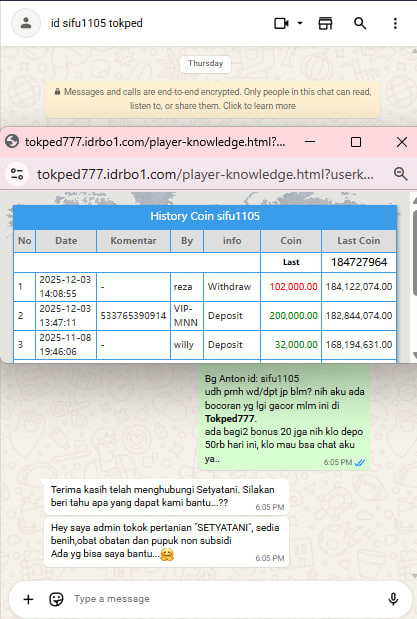This screenshot has height=619, width=417.
Task: Click the chat name id sifu1105 tokped
Action: tap(97, 23)
